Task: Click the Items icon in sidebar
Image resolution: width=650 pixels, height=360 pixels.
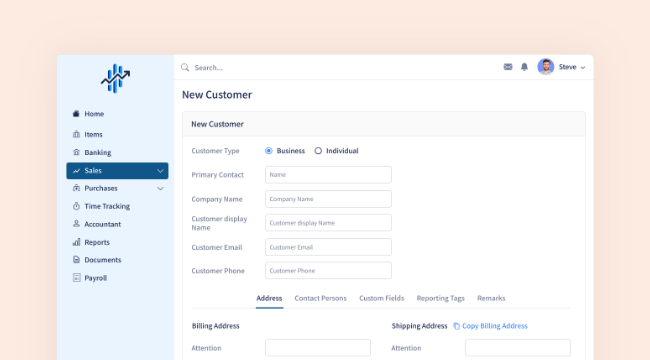Action: (x=76, y=134)
